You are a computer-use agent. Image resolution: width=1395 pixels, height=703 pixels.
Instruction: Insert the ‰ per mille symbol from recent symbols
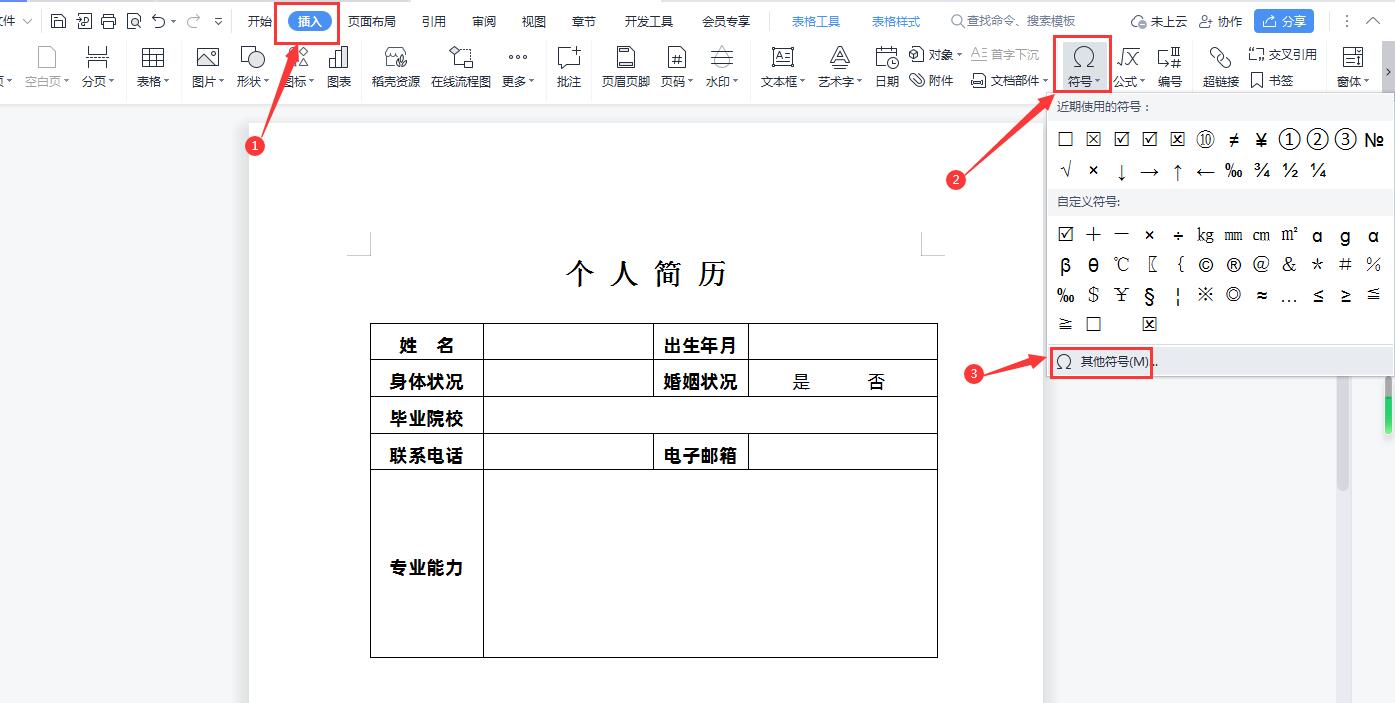click(1234, 171)
